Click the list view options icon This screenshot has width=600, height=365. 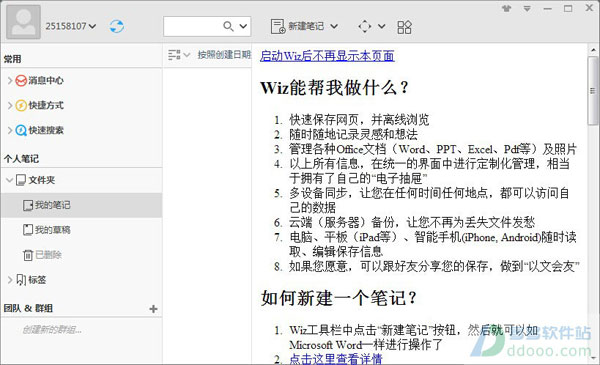(x=174, y=55)
